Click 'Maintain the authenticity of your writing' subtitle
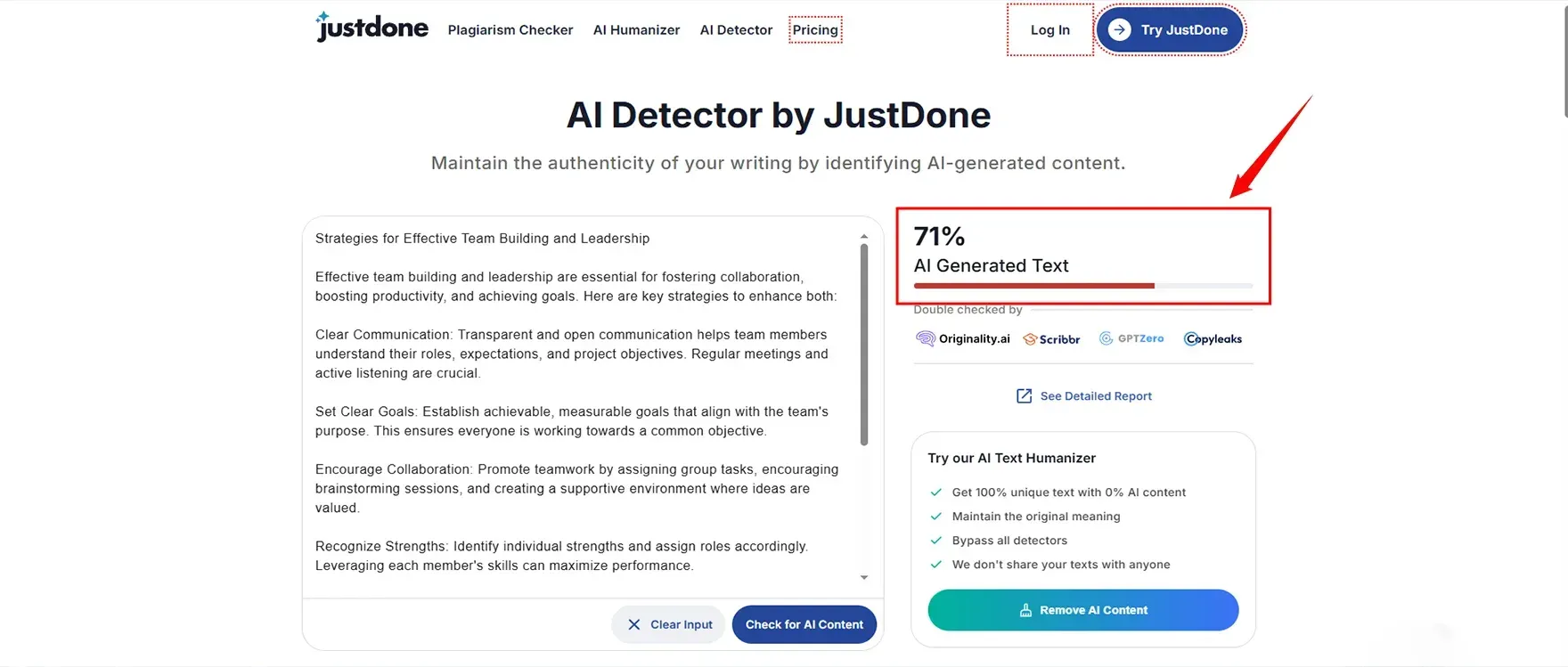1568x667 pixels. tap(778, 163)
